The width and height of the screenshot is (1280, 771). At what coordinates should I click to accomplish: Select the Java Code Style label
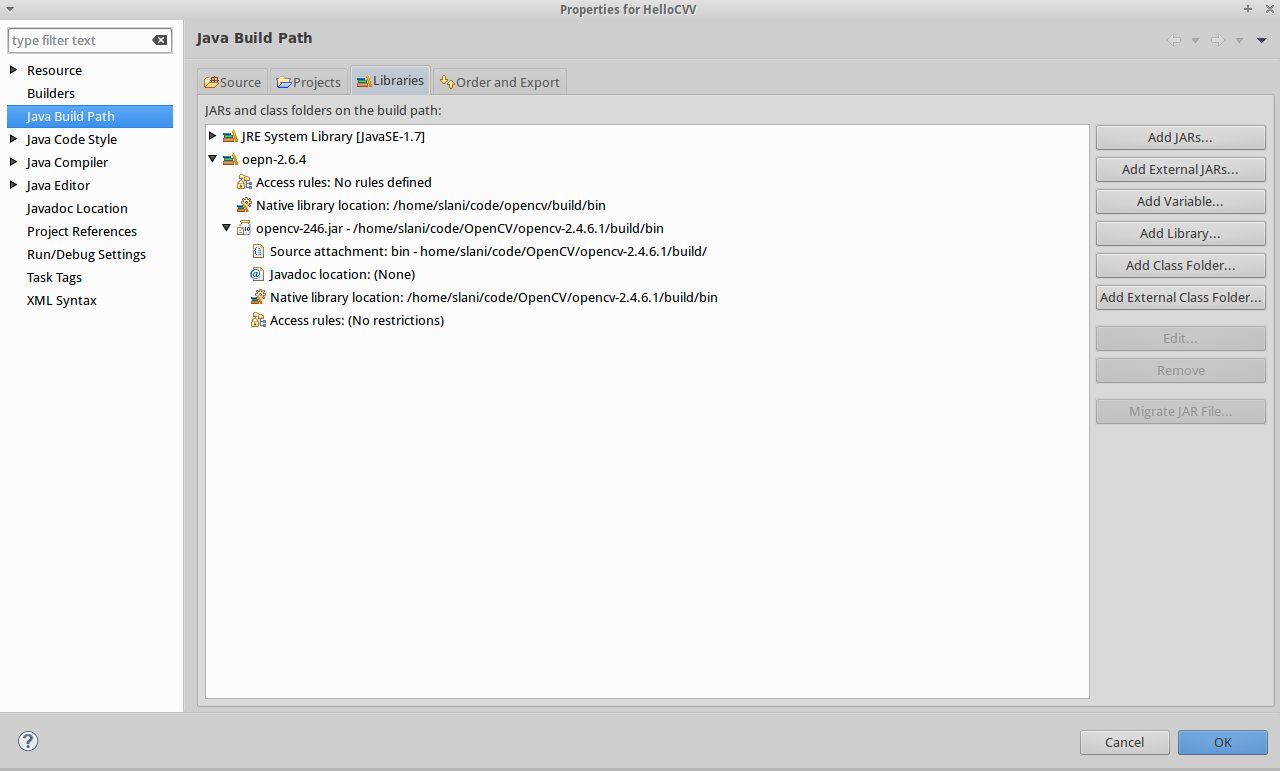[x=72, y=139]
